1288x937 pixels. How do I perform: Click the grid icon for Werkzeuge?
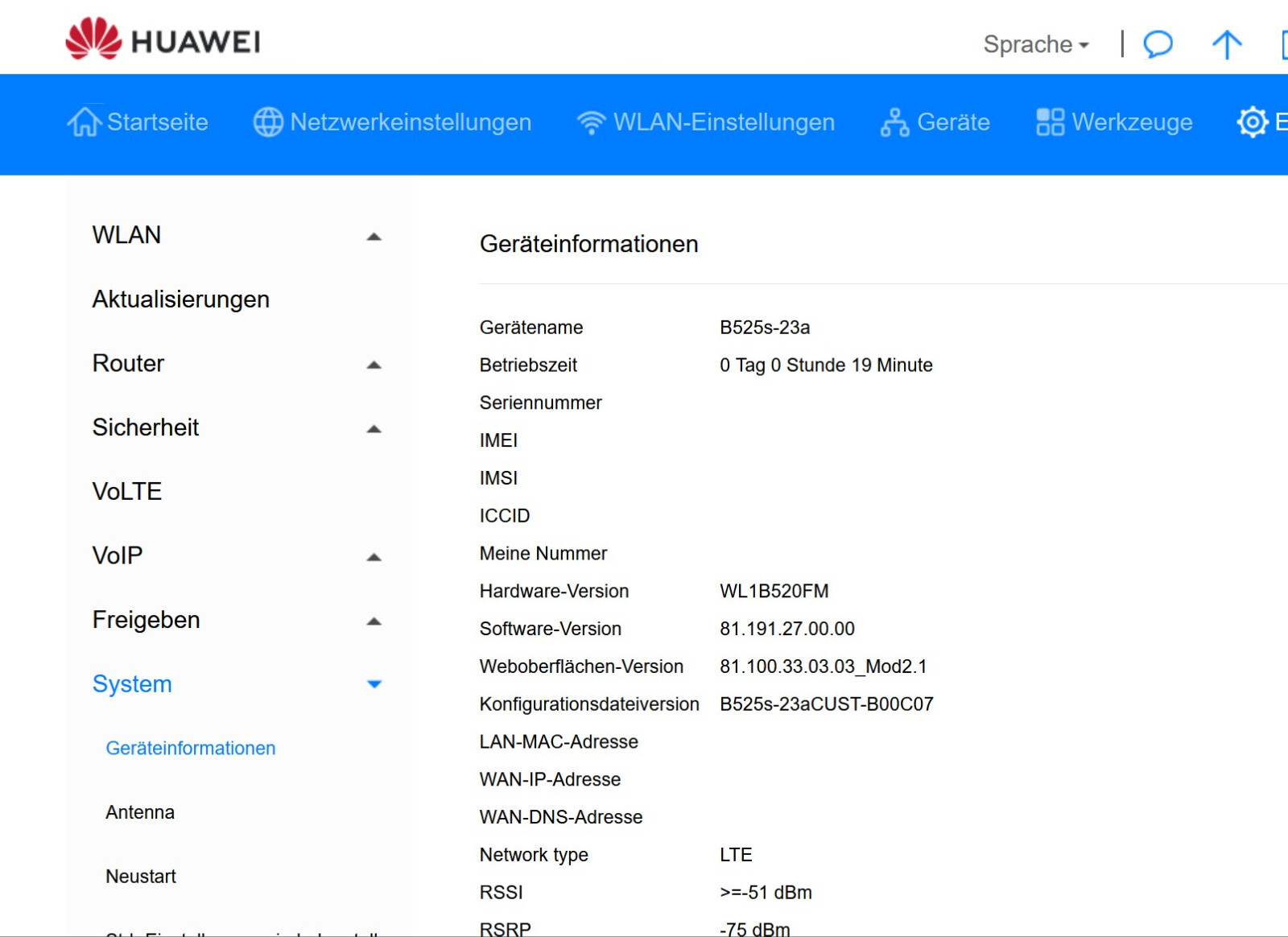tap(1050, 122)
